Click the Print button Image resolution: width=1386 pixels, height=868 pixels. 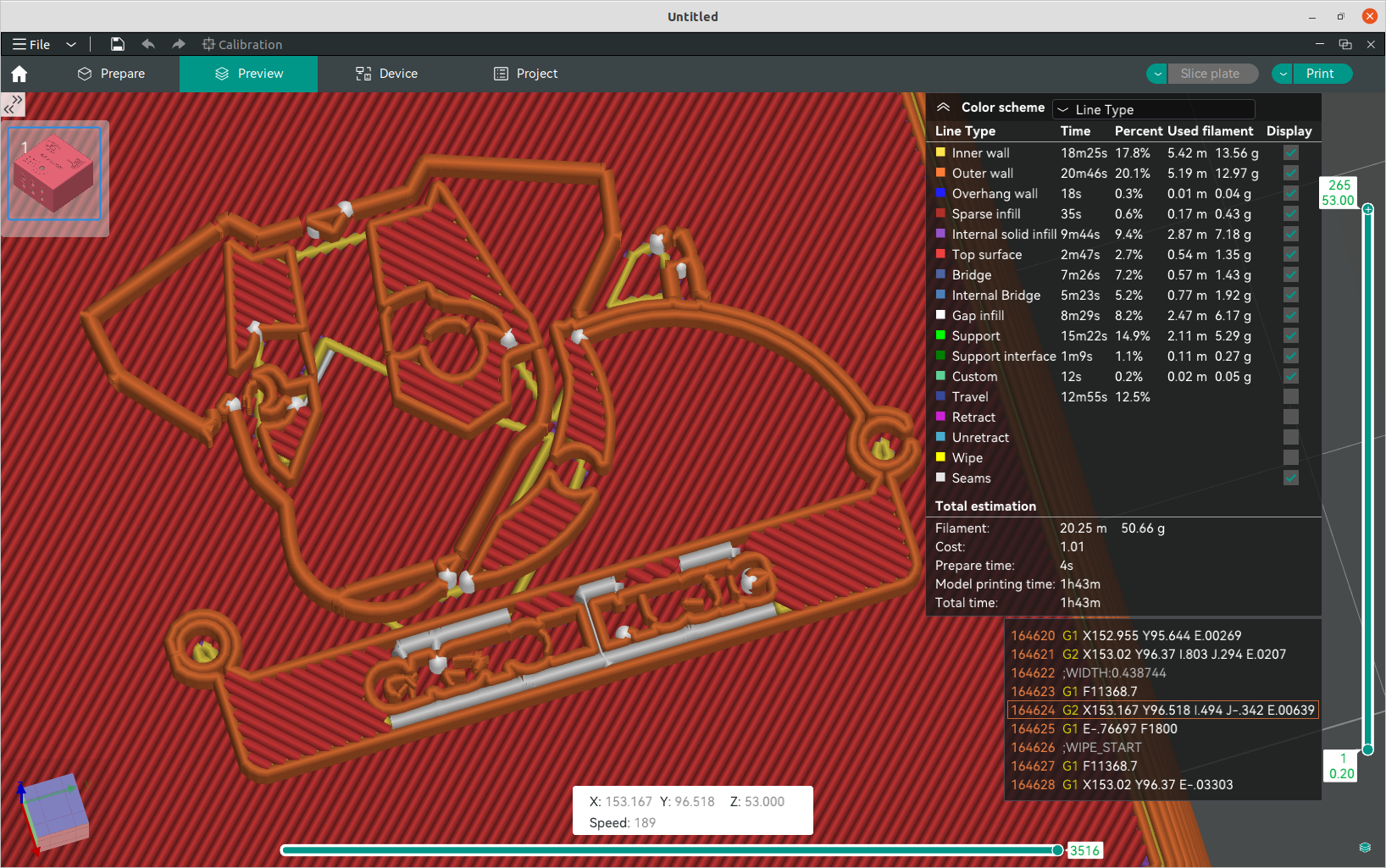tap(1320, 74)
